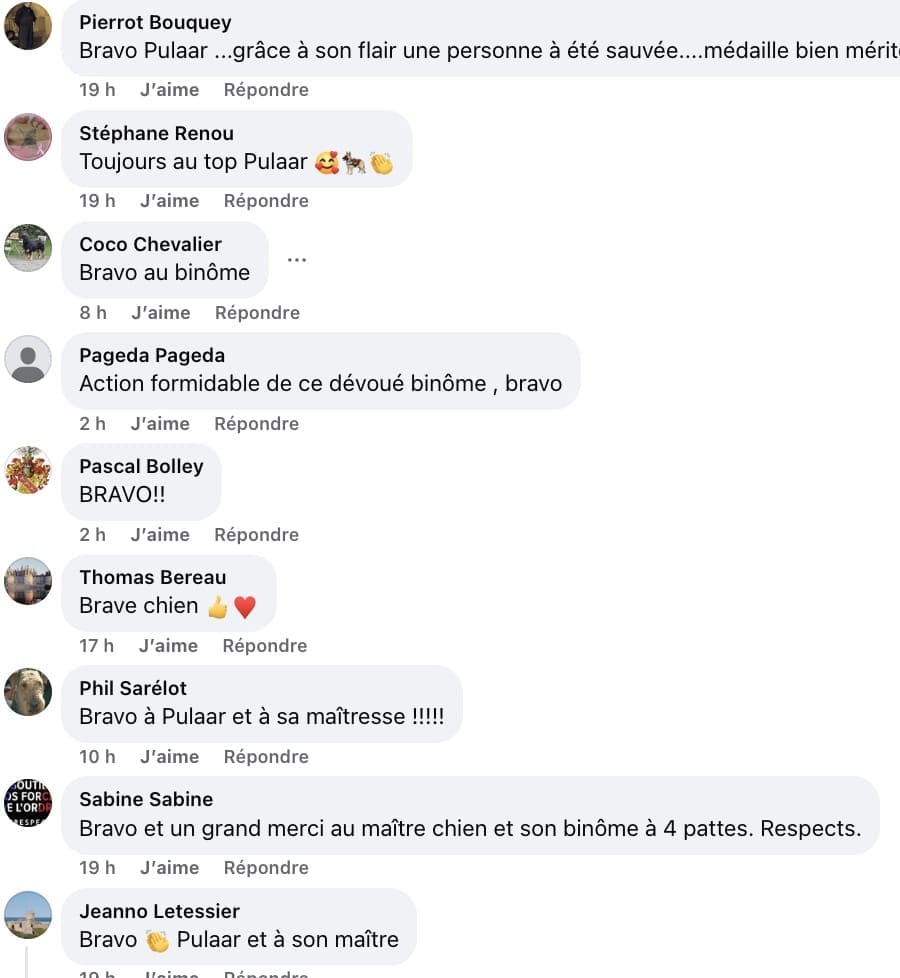900x978 pixels.
Task: Click Sabine Sabine's profile avatar
Action: click(x=28, y=803)
